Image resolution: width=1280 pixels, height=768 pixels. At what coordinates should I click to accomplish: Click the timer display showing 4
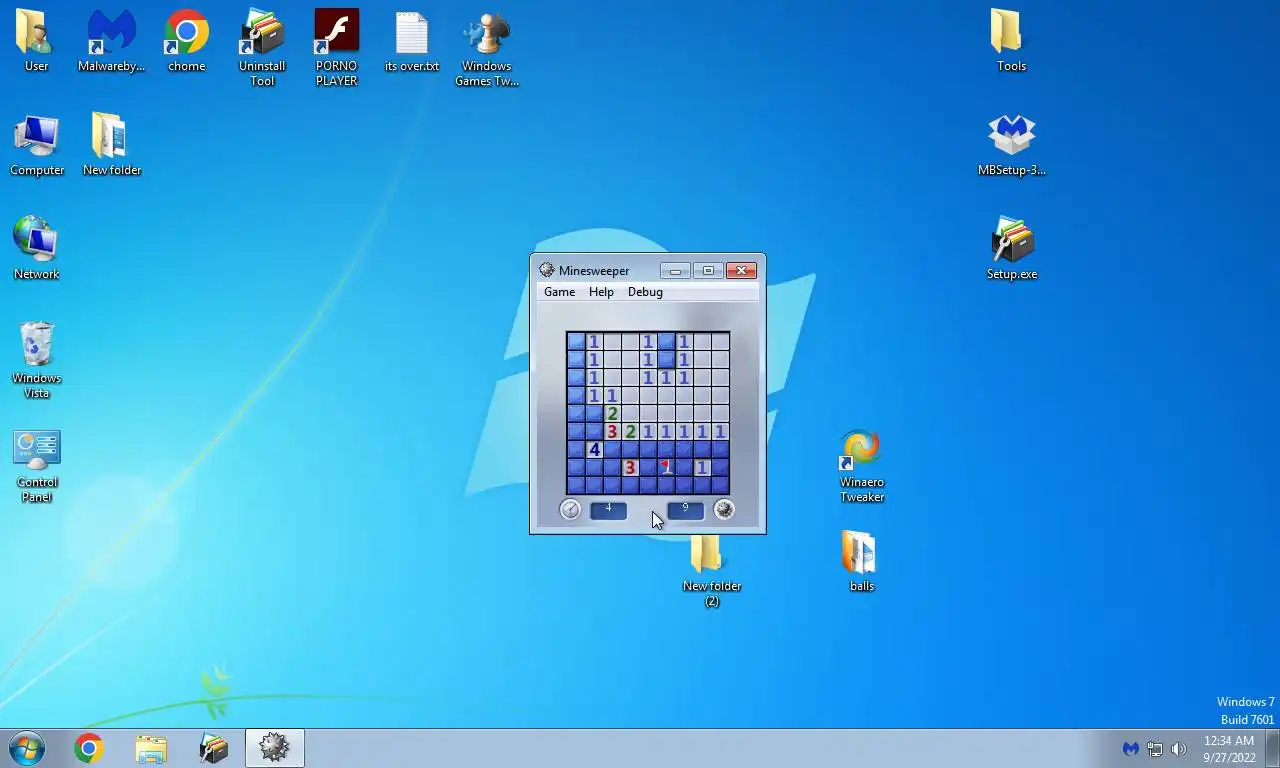click(608, 510)
